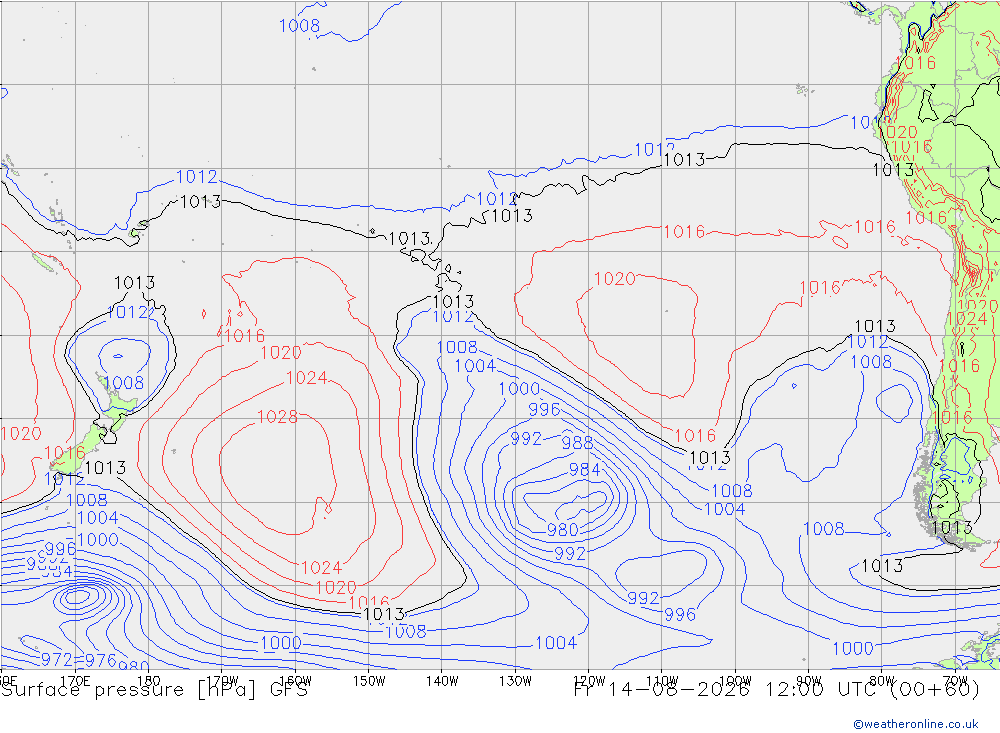Click the 150W longitude axis label

pyautogui.click(x=369, y=681)
